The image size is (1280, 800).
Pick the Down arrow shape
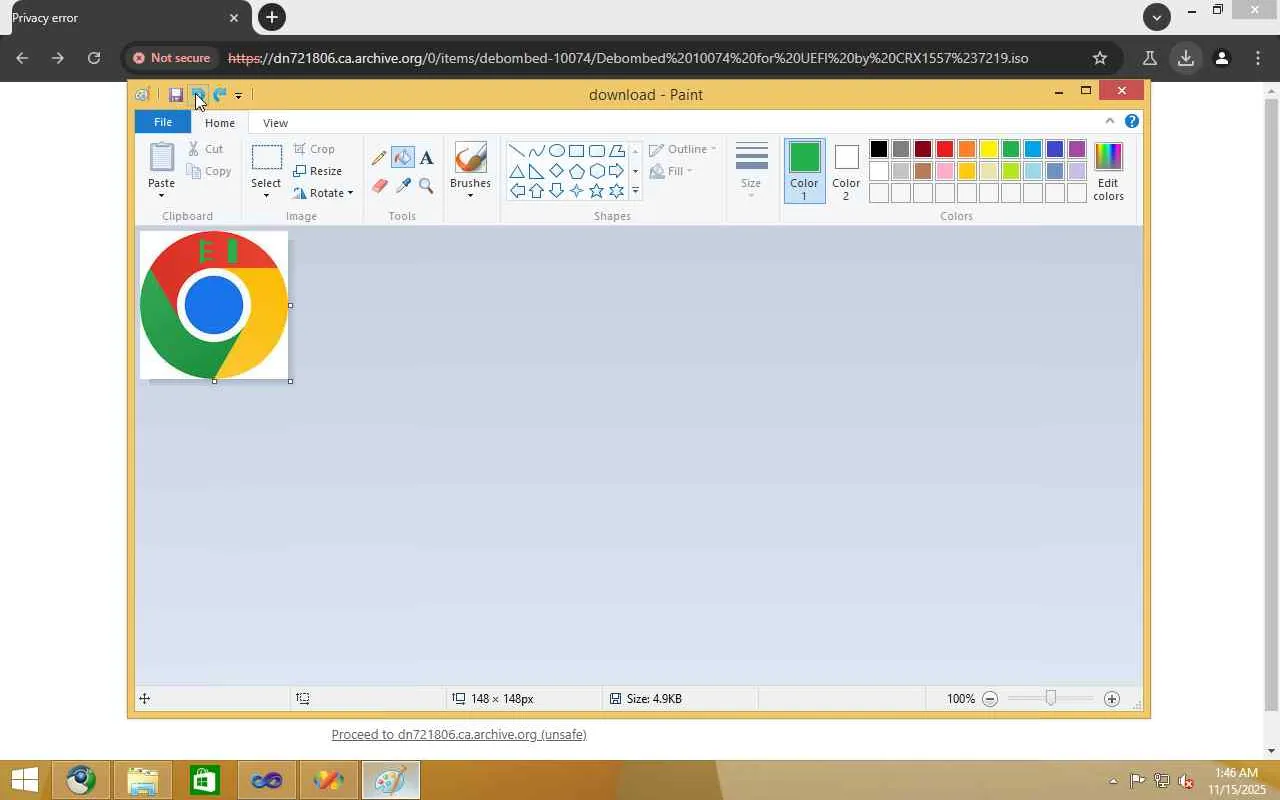click(x=557, y=191)
